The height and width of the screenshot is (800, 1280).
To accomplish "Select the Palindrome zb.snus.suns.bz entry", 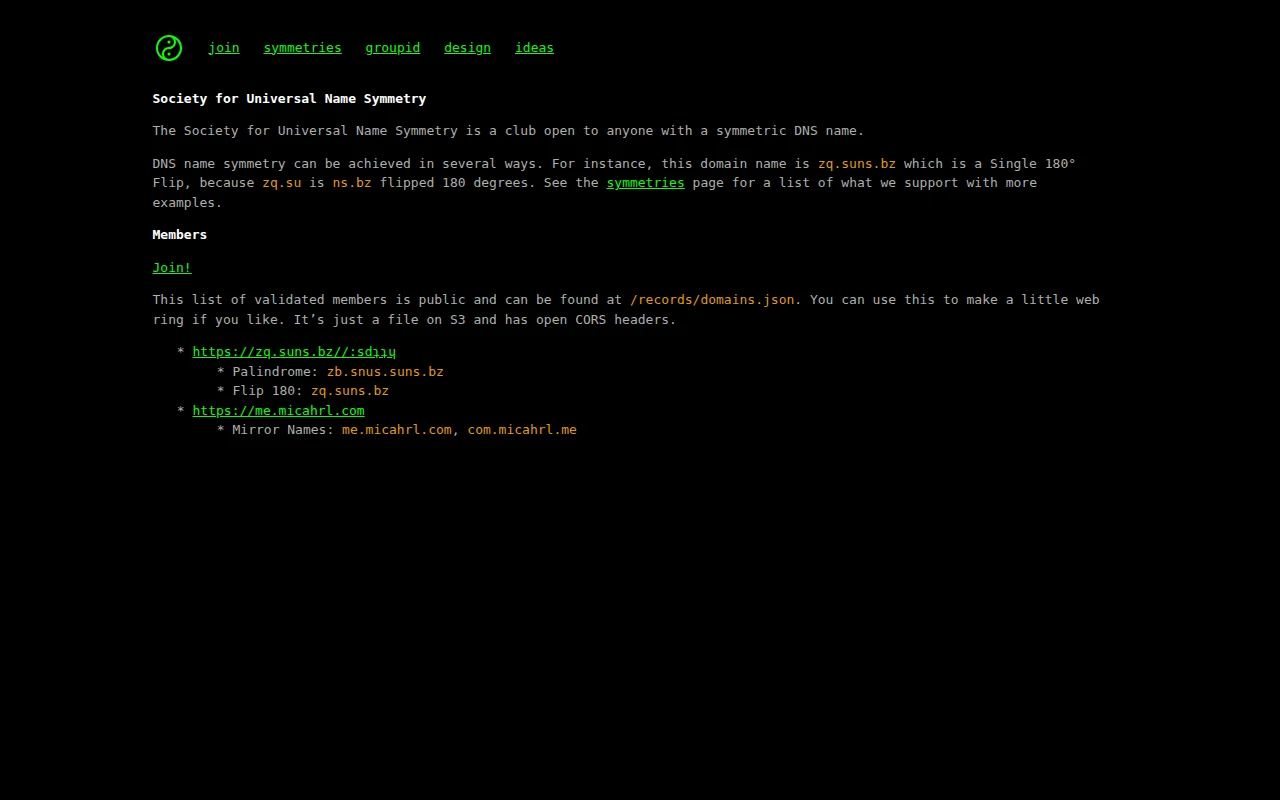I will pos(385,371).
